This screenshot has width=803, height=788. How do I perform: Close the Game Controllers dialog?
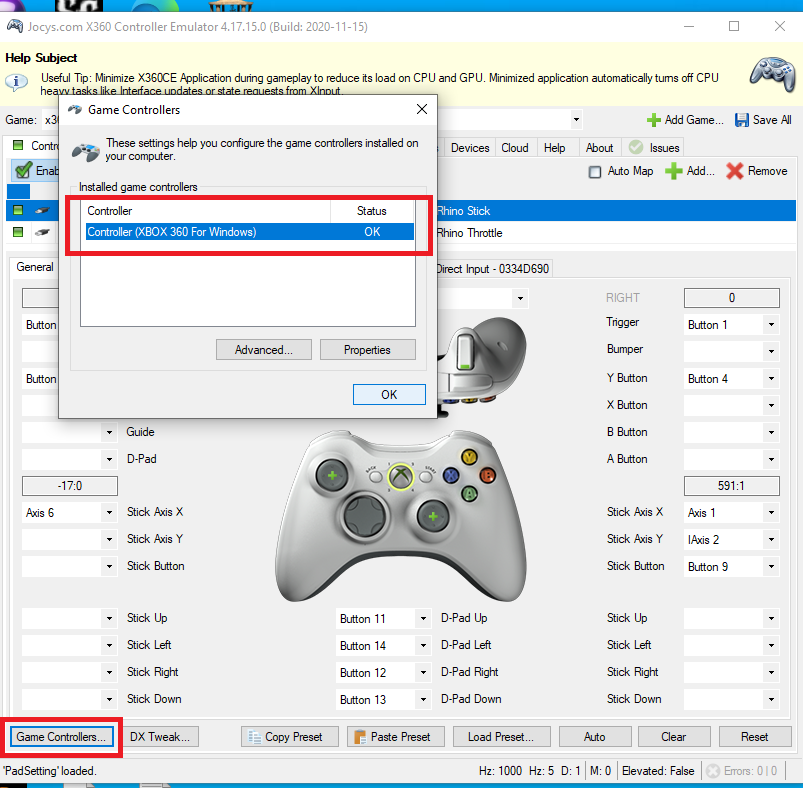coord(421,109)
